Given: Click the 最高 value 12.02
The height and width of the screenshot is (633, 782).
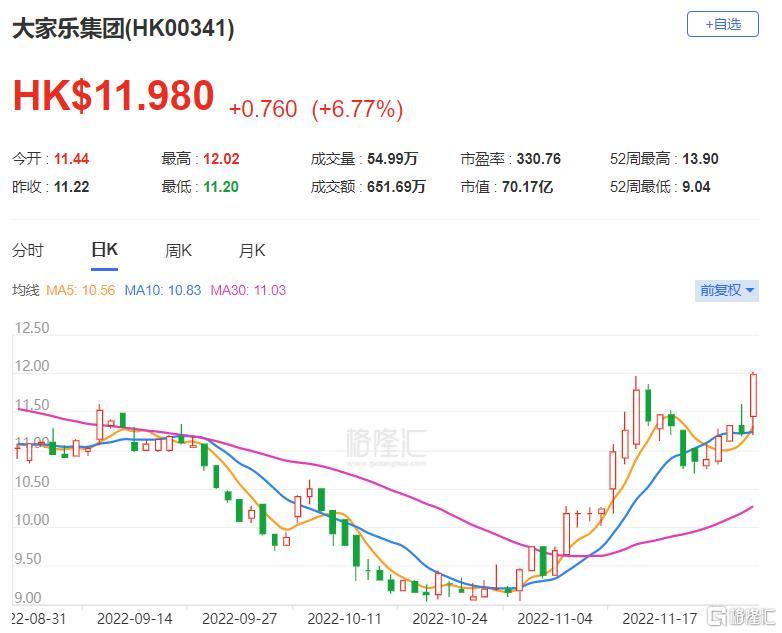Looking at the screenshot, I should pos(221,159).
